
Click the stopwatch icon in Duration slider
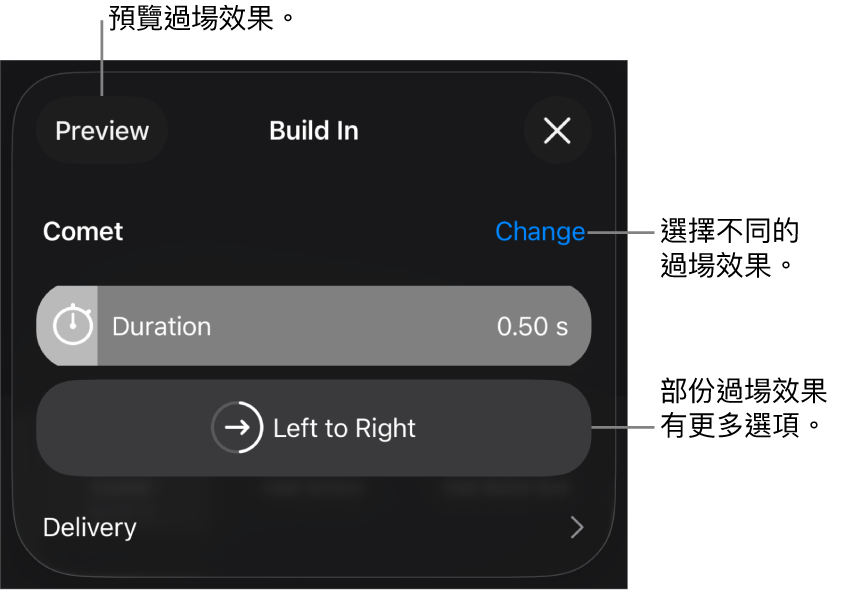click(x=72, y=326)
